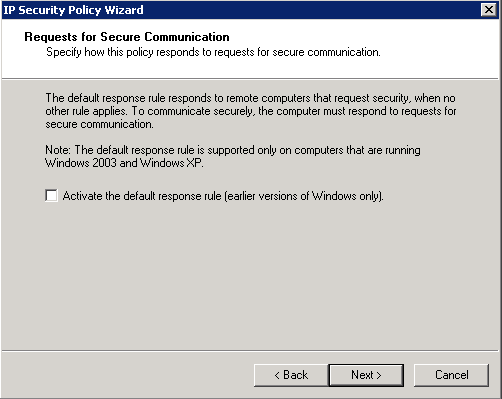Click 'supported only on computers that are running' text
This screenshot has width=502, height=399.
tap(314, 150)
